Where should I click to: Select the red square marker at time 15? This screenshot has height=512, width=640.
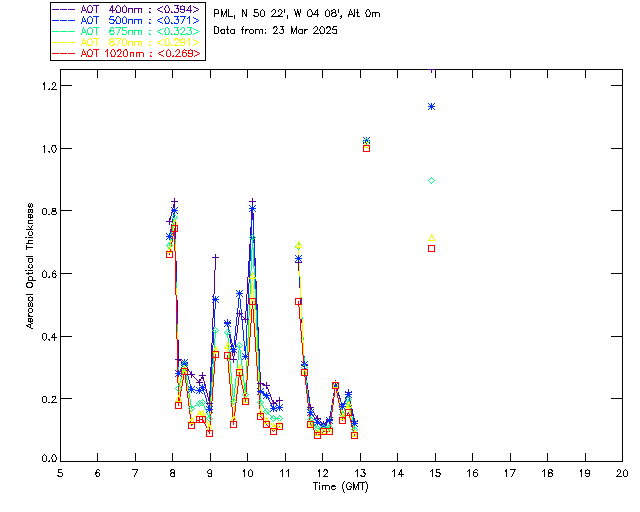pyautogui.click(x=431, y=248)
